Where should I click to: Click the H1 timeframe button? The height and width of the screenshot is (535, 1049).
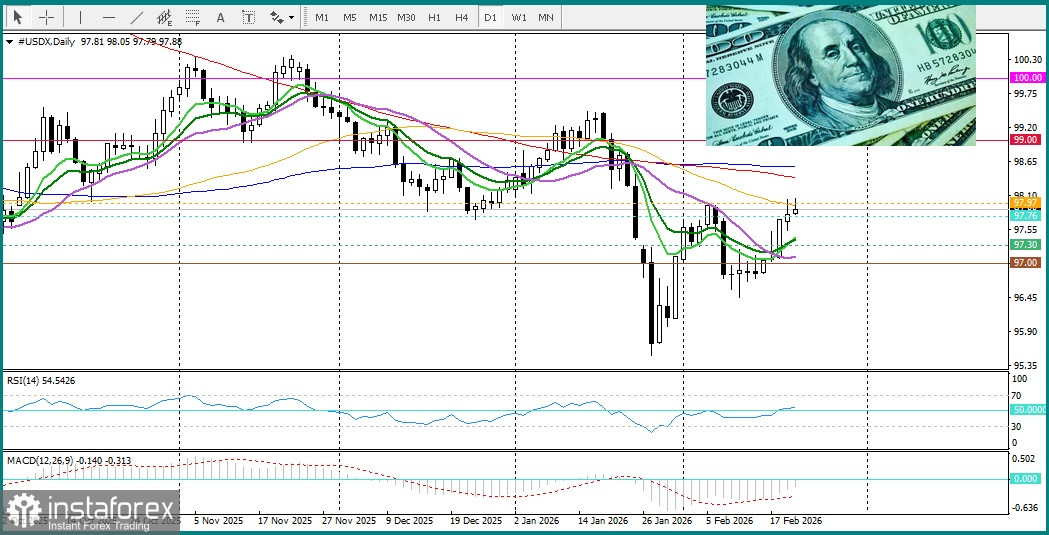point(434,17)
